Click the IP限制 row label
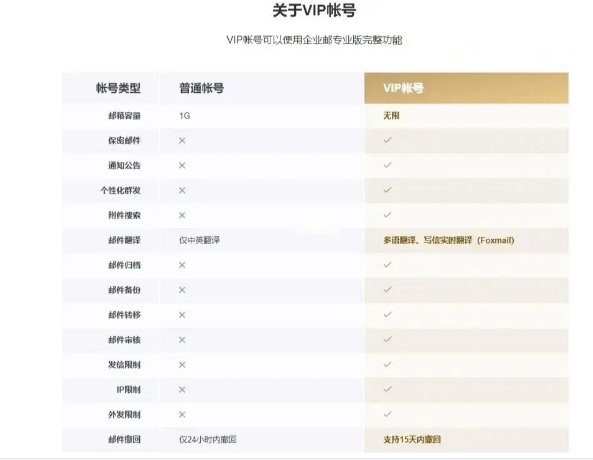 coord(129,390)
